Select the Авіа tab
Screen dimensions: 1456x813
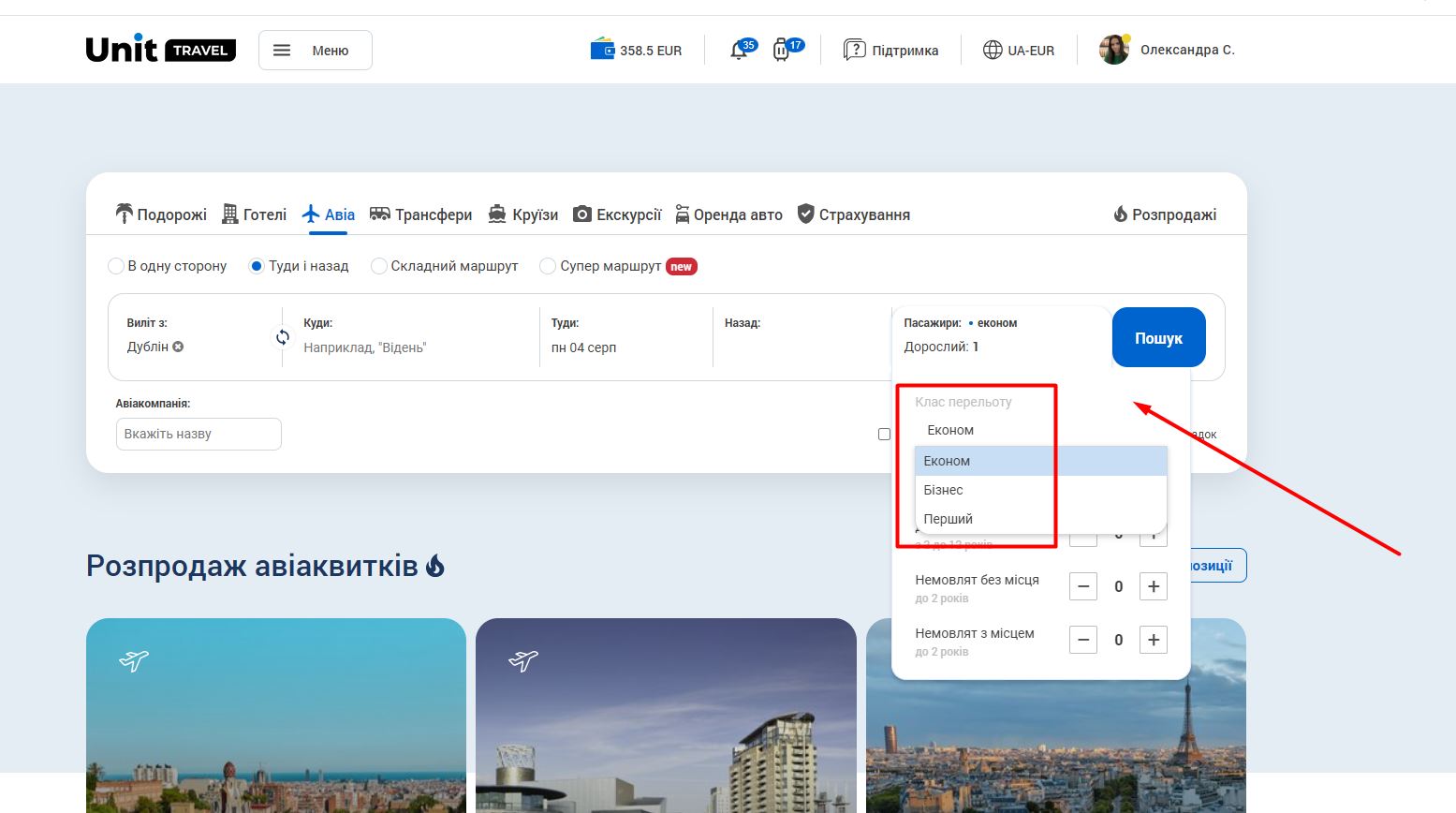[x=329, y=214]
